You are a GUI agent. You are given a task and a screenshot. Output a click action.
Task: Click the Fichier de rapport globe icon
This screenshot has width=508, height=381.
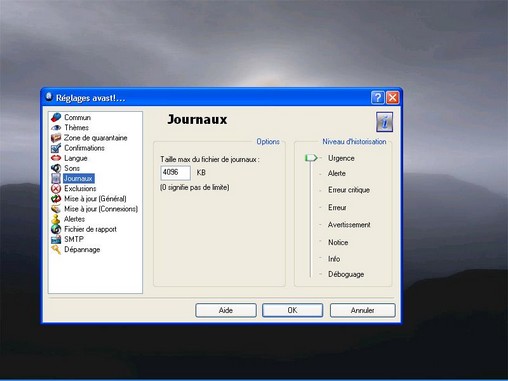click(56, 229)
